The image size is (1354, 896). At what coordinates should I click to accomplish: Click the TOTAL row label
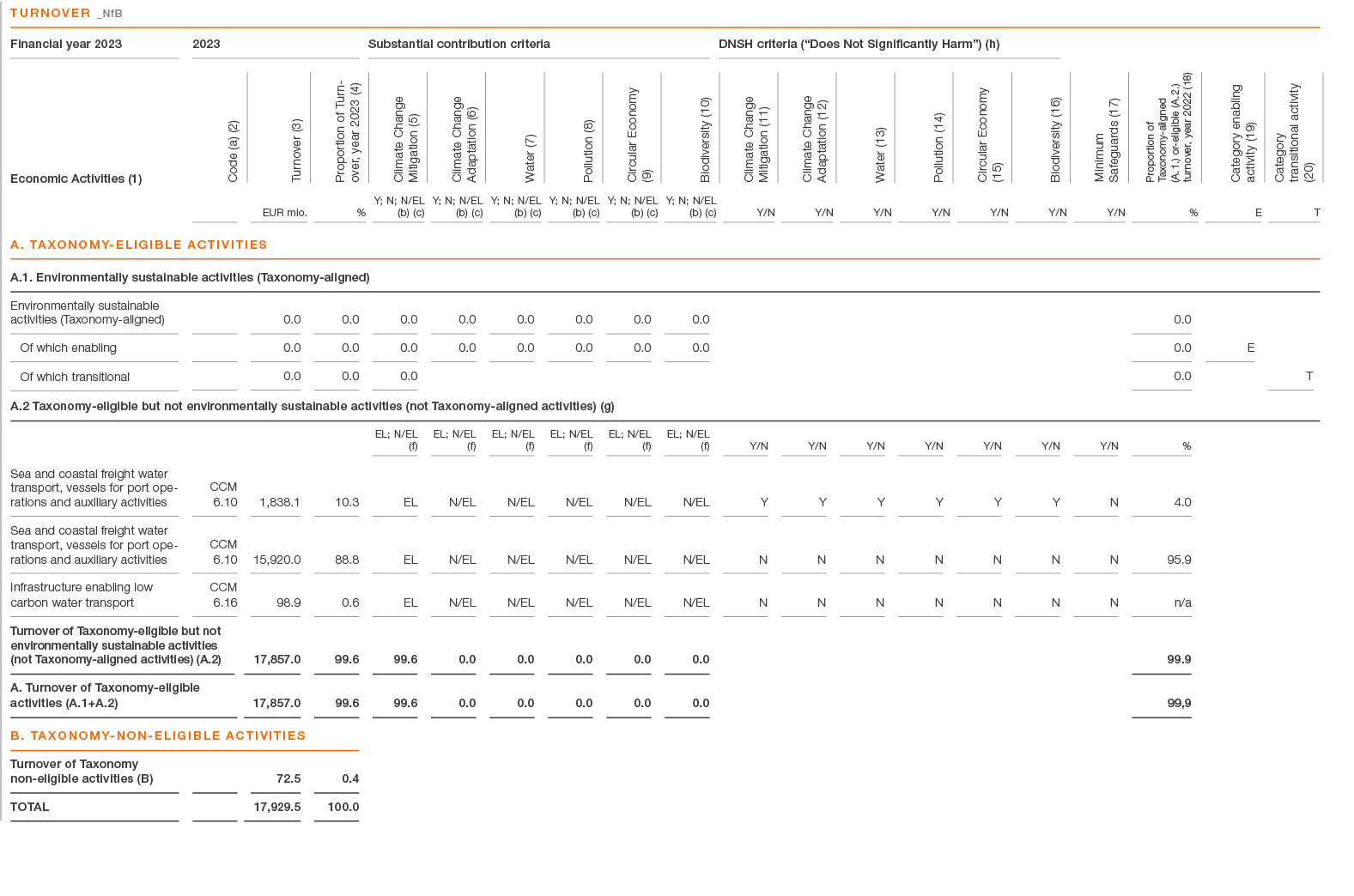click(x=30, y=807)
